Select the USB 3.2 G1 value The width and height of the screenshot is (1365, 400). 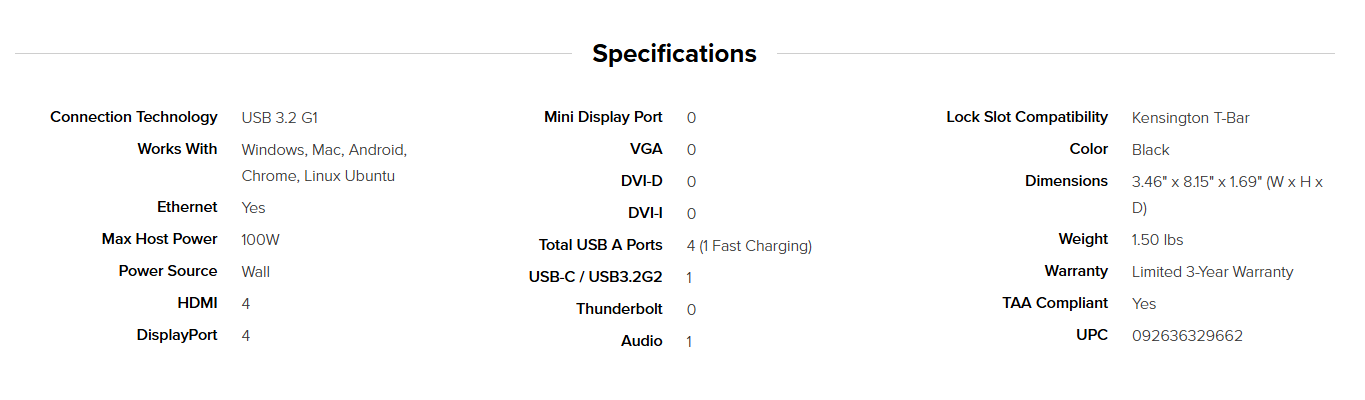click(279, 118)
